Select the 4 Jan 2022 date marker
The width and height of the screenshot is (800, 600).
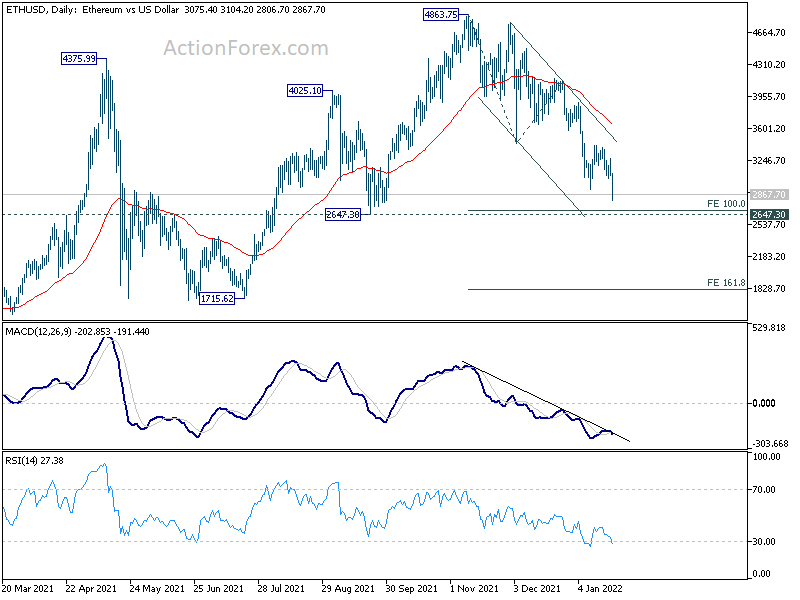point(601,588)
